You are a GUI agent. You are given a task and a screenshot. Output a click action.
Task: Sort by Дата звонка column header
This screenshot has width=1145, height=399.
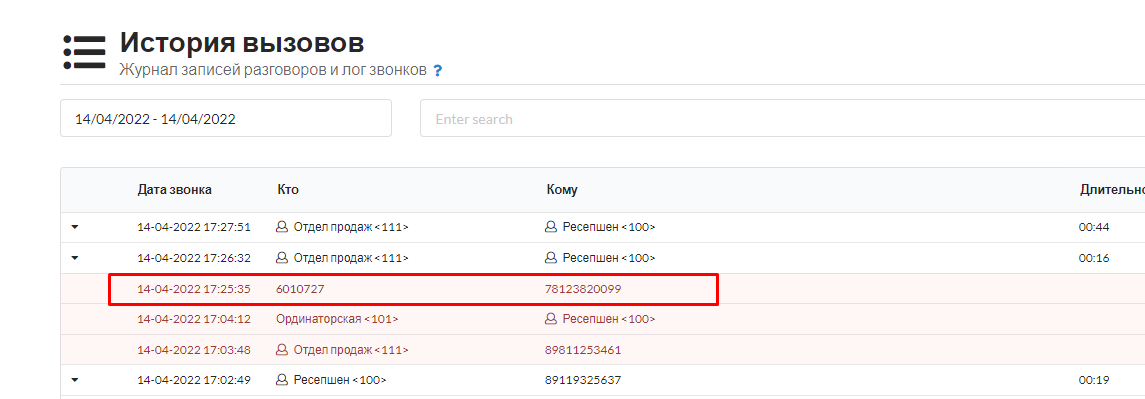pyautogui.click(x=175, y=190)
